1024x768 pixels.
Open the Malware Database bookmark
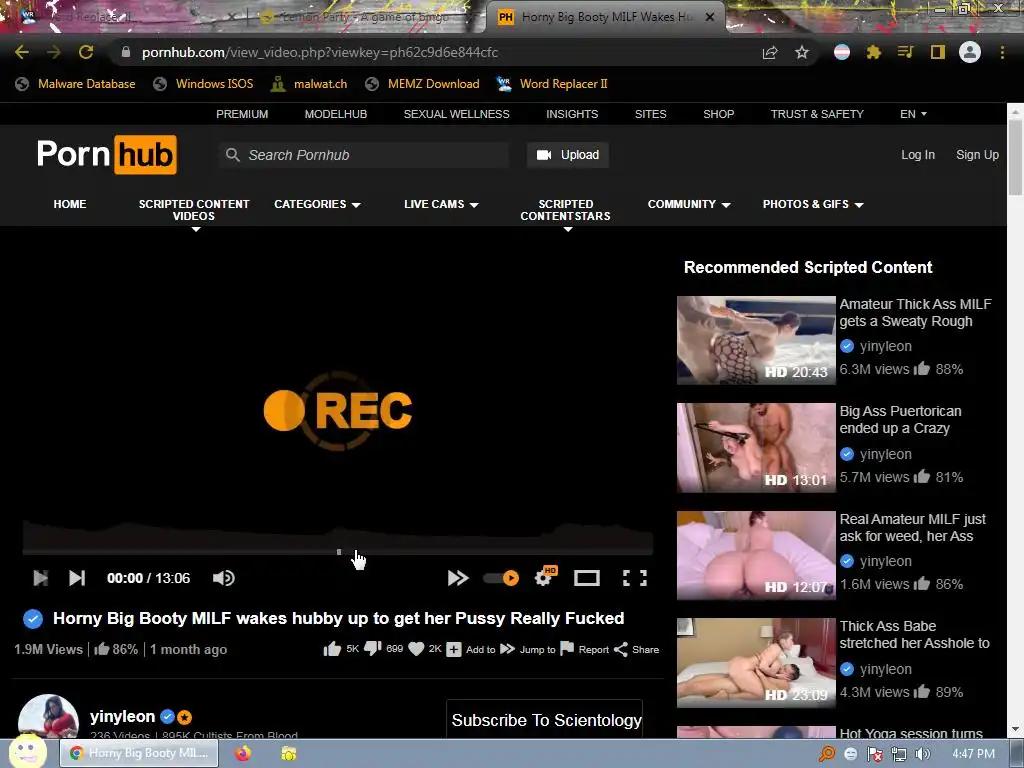[x=75, y=84]
